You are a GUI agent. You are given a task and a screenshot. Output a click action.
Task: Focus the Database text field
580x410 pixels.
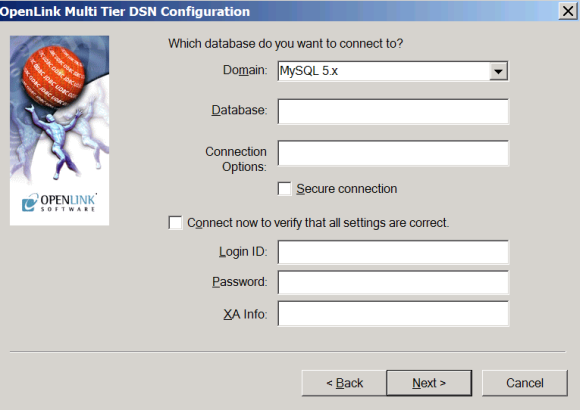[x=393, y=111]
